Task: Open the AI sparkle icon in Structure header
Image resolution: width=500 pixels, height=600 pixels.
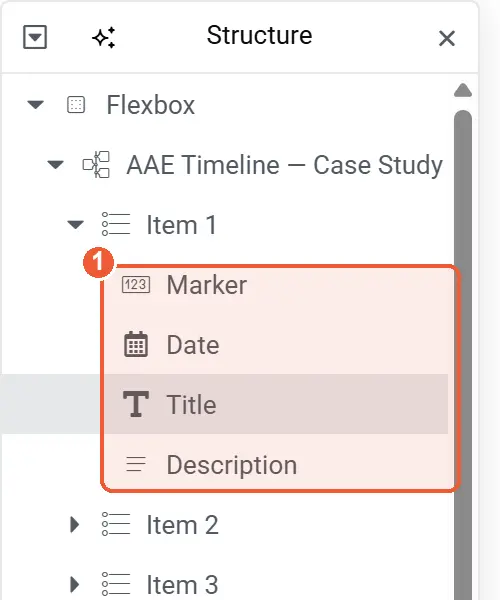Action: click(x=104, y=38)
